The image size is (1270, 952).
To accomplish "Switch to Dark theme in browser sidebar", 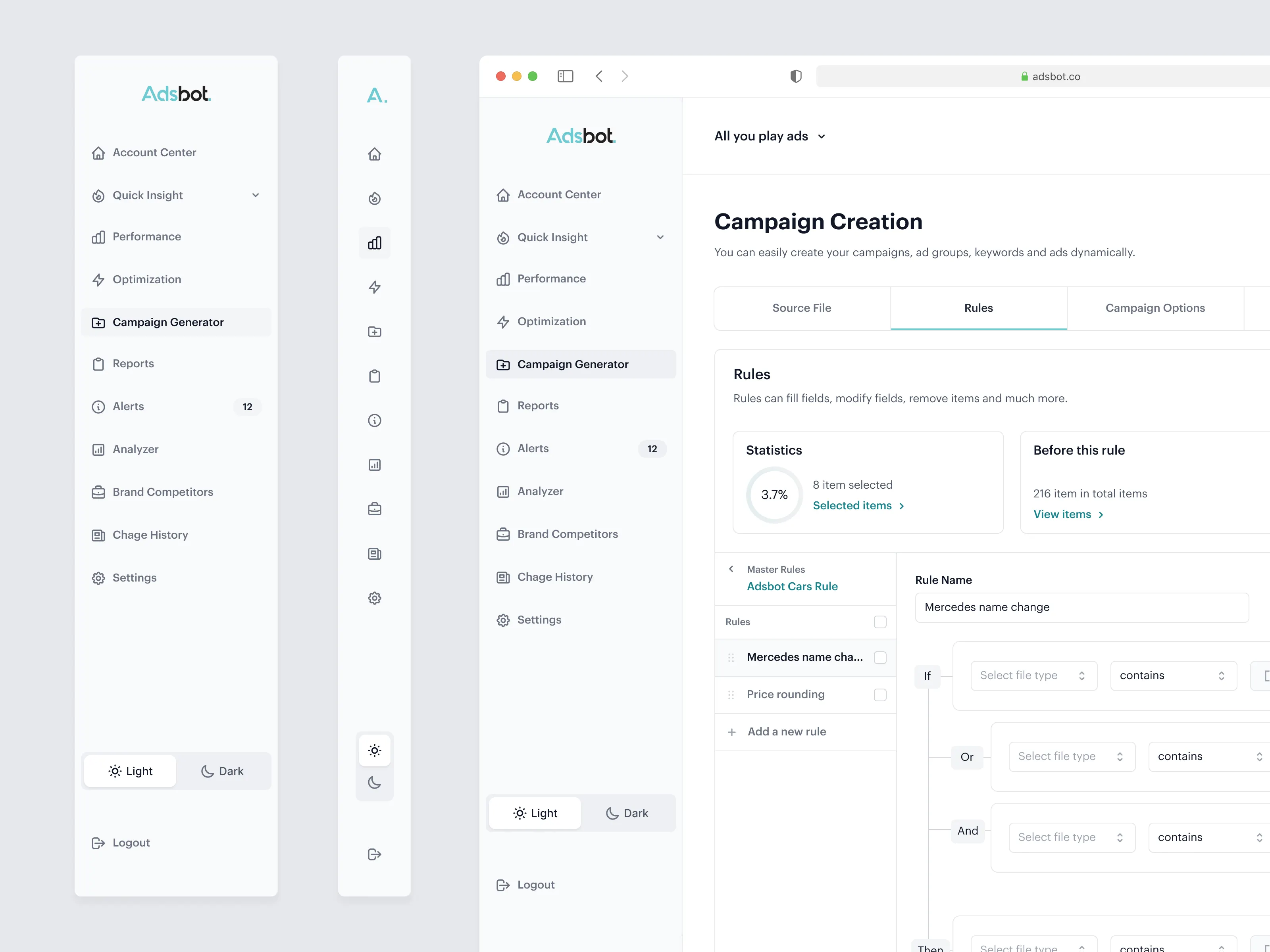I will coord(627,813).
